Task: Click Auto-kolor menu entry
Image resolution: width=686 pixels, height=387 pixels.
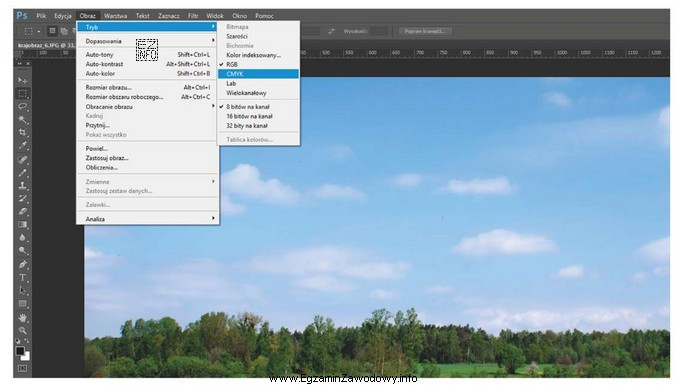Action: click(147, 74)
